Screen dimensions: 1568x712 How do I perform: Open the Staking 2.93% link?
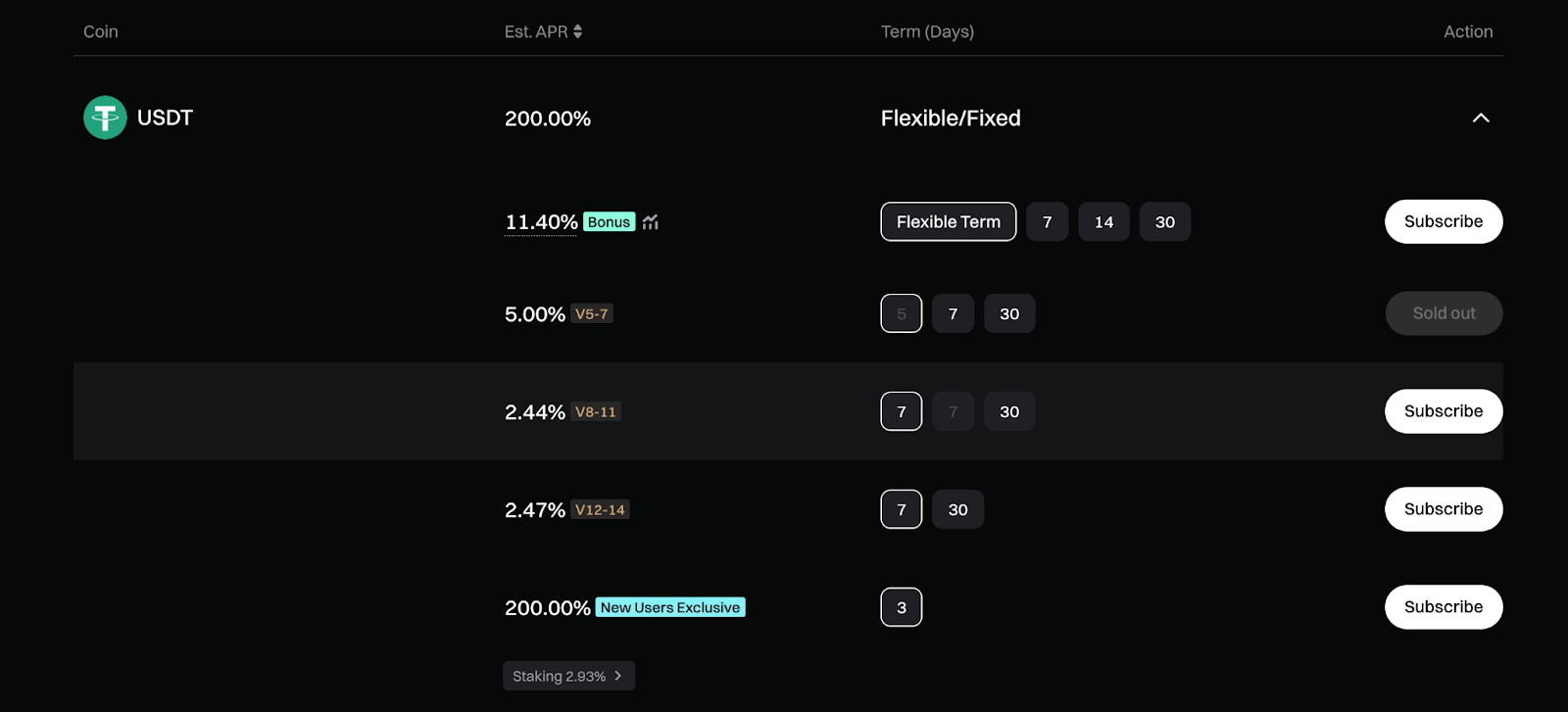(568, 676)
